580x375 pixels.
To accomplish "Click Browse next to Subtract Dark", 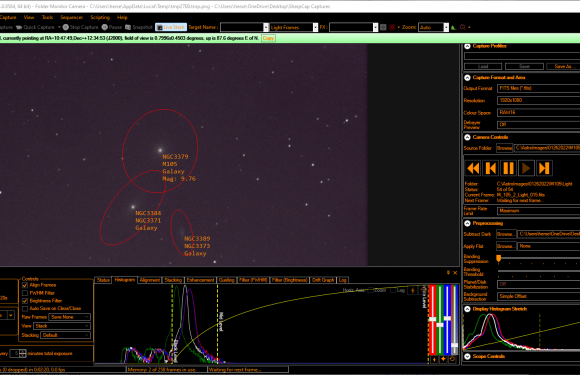I will (x=506, y=234).
